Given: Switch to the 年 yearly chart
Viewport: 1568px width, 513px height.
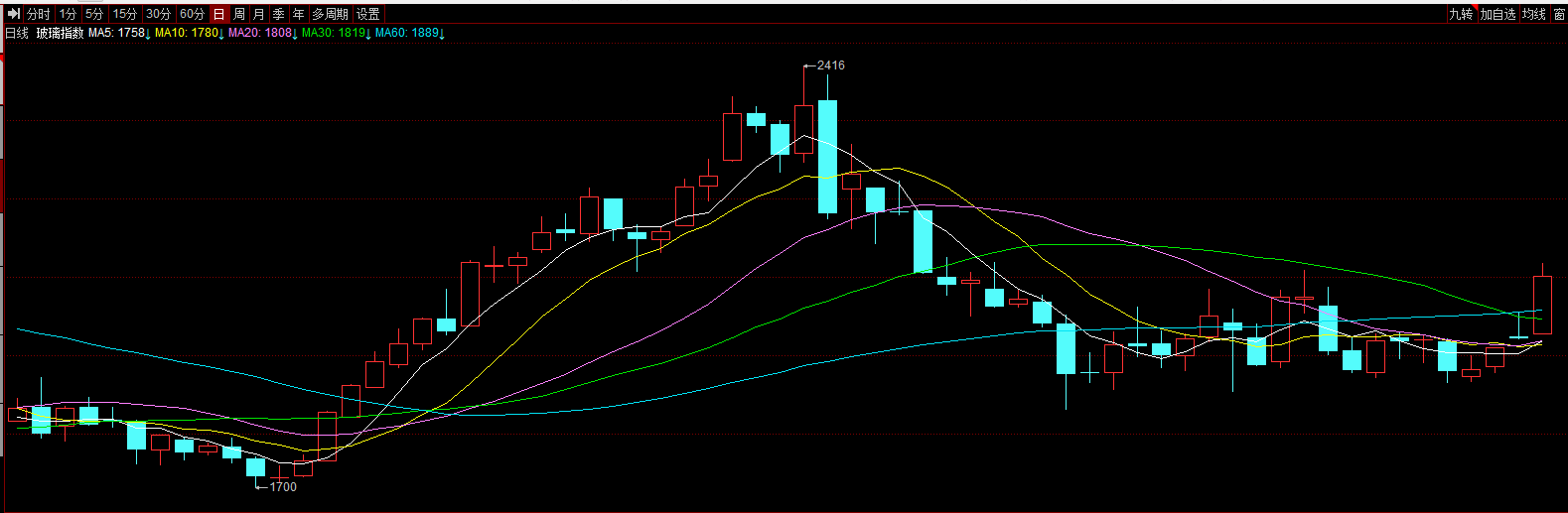Looking at the screenshot, I should tap(299, 14).
